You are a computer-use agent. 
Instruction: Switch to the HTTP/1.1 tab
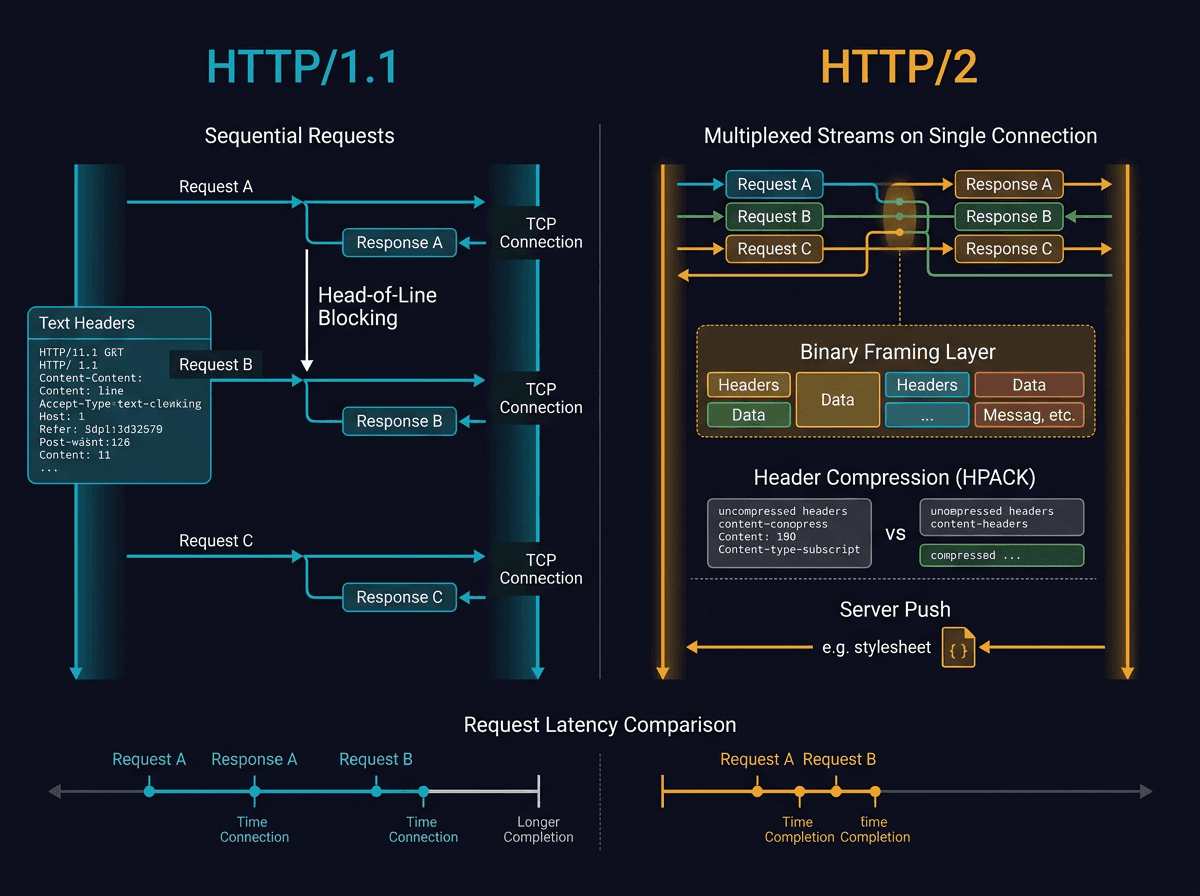pos(302,67)
